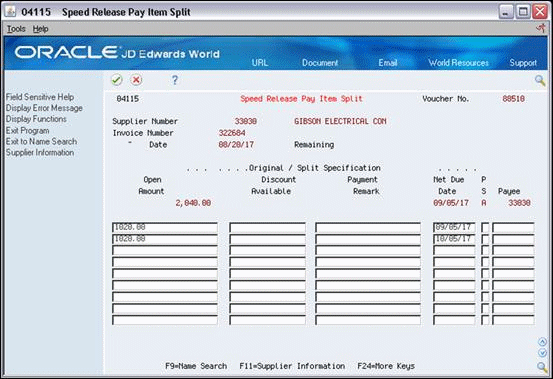Open the Help menu
Screen dimensions: 553x379
(40, 29)
